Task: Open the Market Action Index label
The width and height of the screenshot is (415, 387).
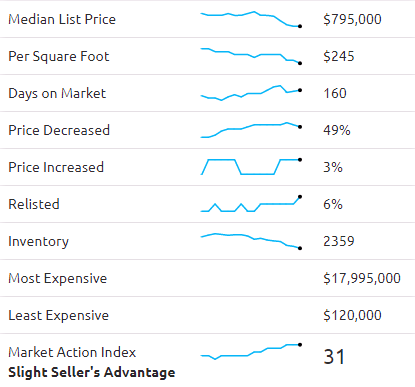Action: pyautogui.click(x=72, y=352)
